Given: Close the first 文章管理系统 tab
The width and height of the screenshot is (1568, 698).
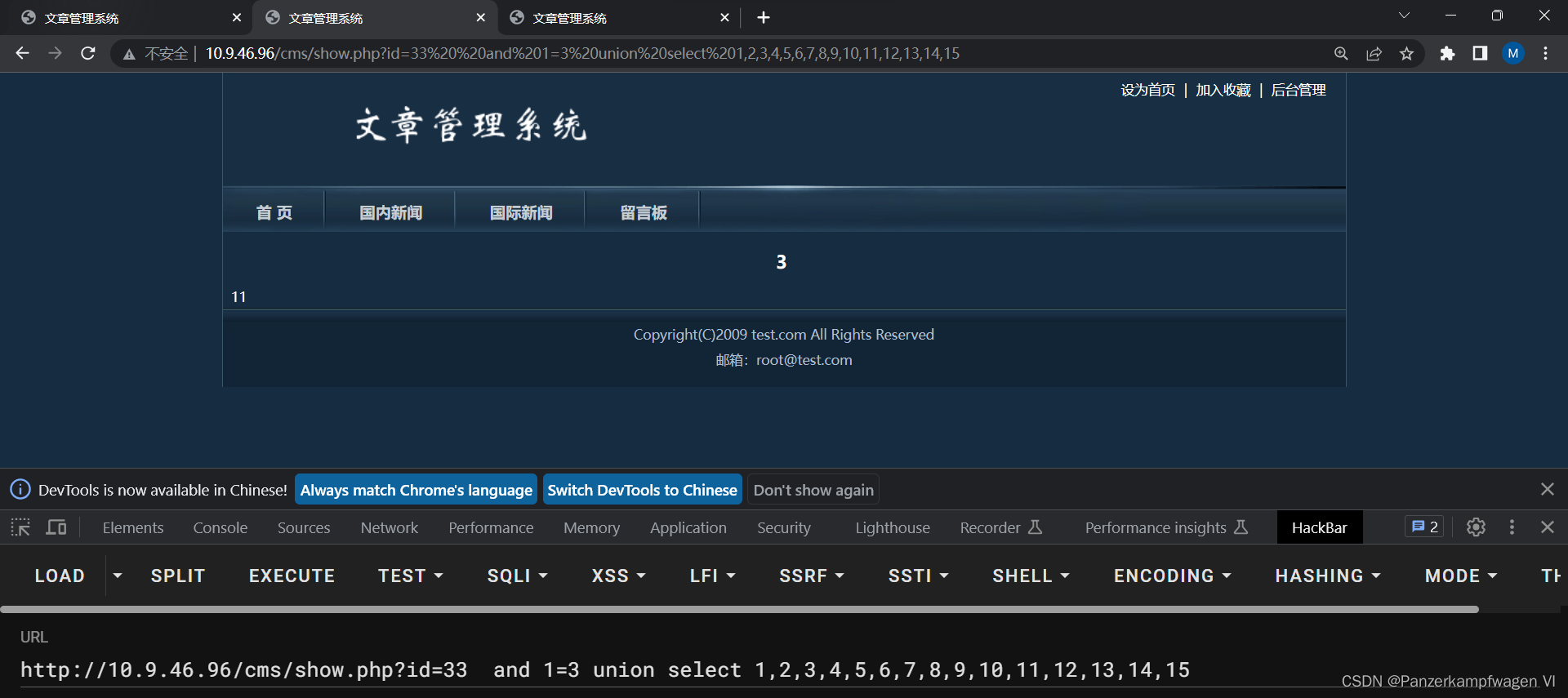Looking at the screenshot, I should [237, 18].
